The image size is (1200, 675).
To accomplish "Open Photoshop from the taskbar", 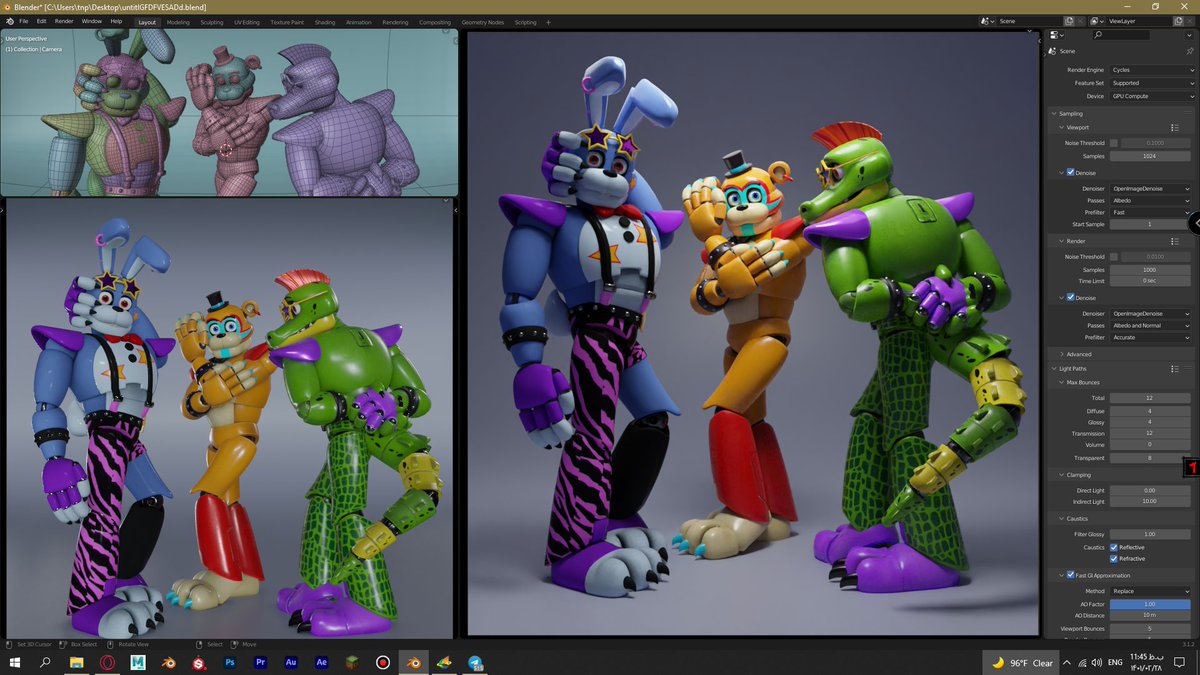I will [230, 662].
